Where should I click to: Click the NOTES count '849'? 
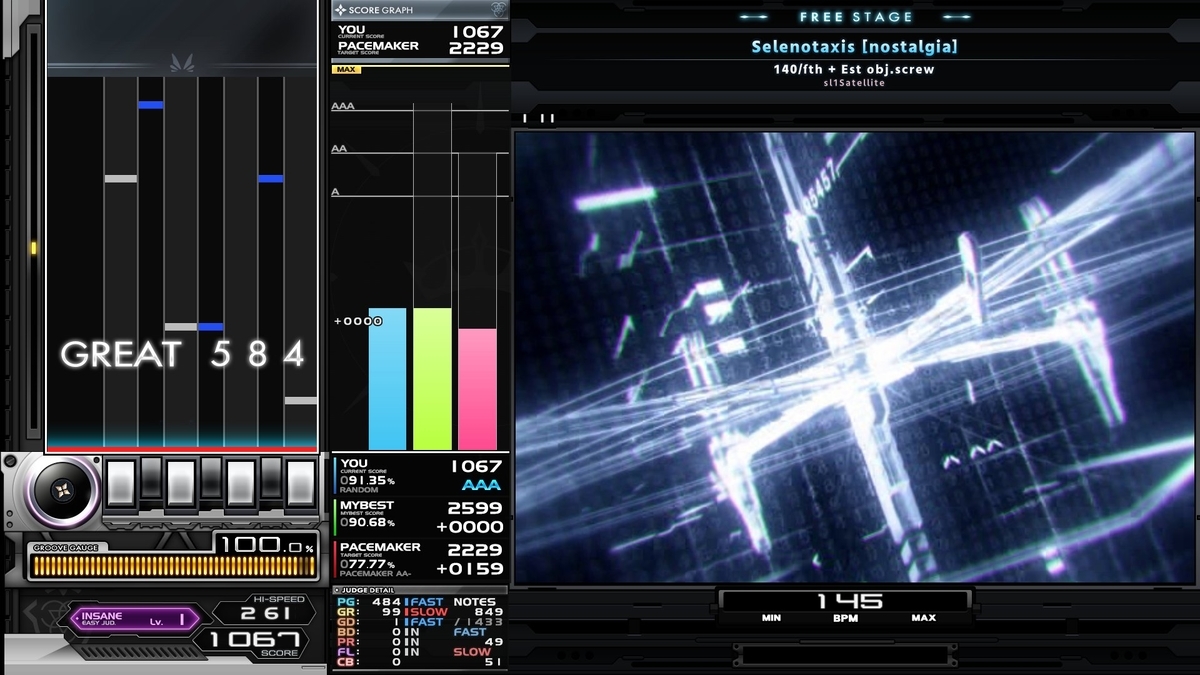click(489, 612)
